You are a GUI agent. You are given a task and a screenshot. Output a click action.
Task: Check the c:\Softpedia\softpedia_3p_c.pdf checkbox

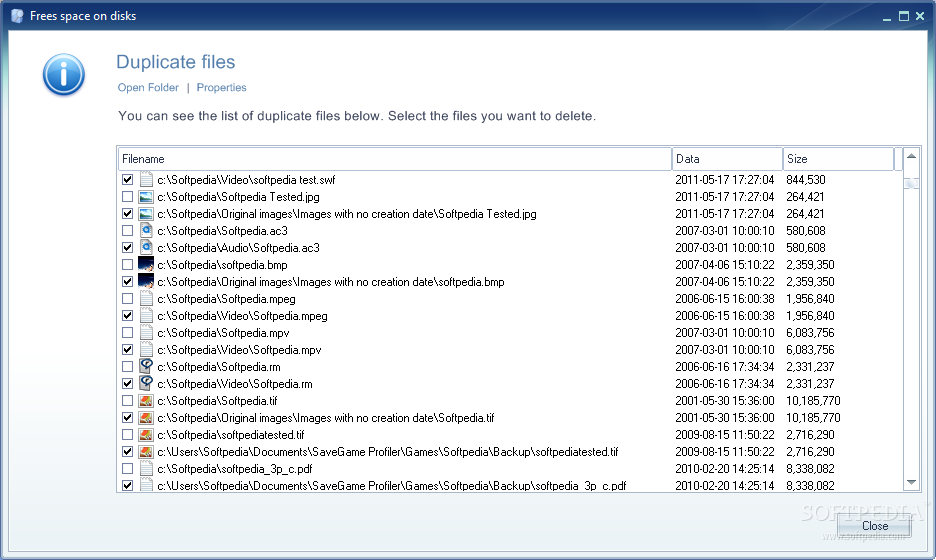[127, 469]
